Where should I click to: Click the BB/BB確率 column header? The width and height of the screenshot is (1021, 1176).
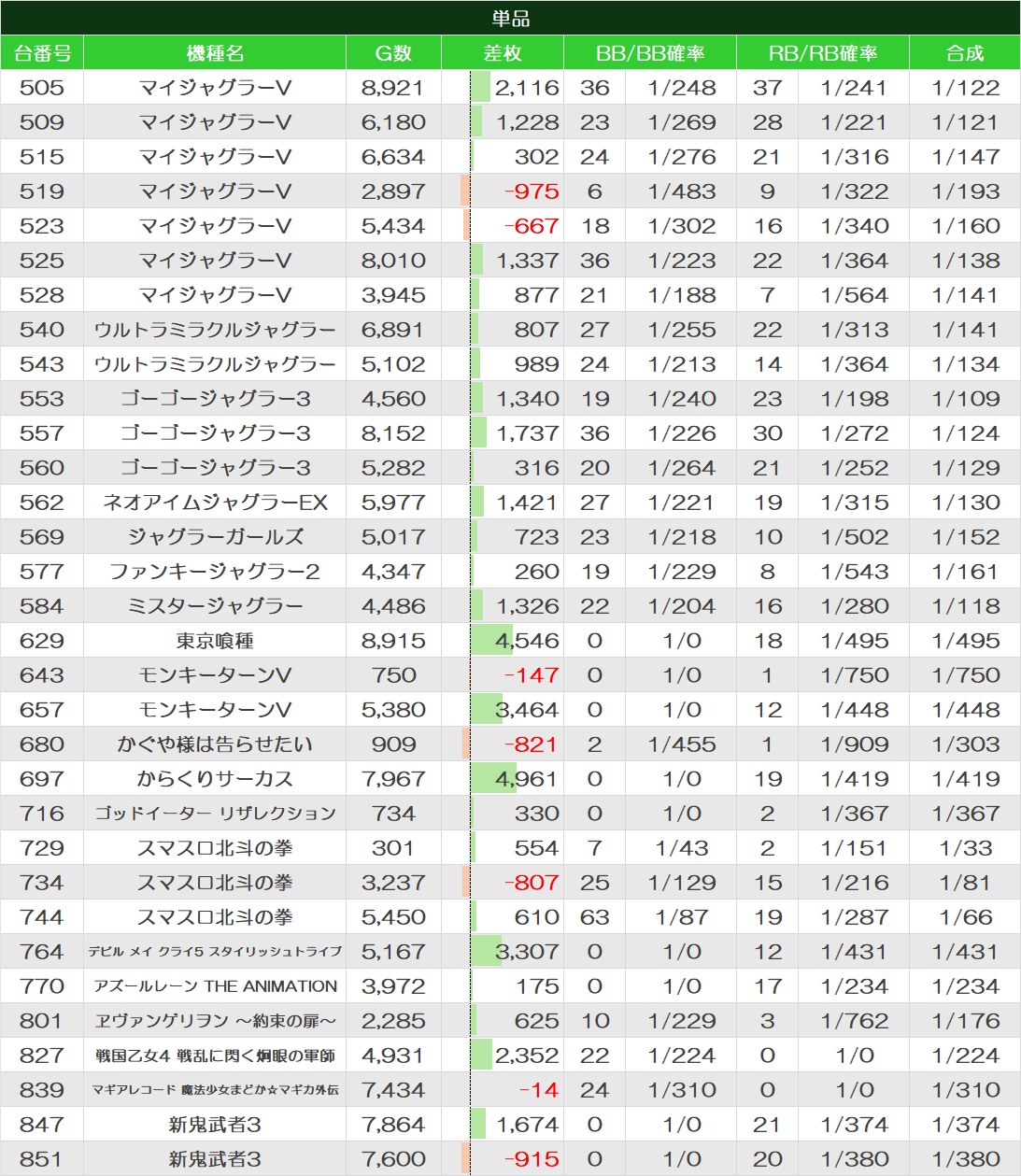650,53
